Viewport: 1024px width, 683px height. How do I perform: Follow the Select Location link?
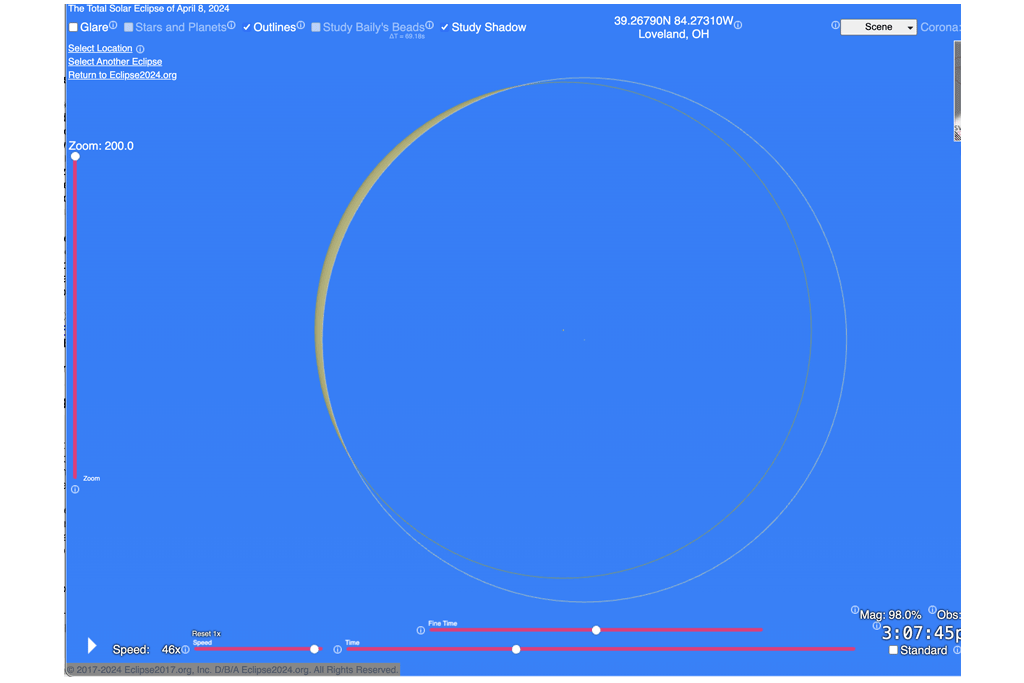pyautogui.click(x=100, y=48)
